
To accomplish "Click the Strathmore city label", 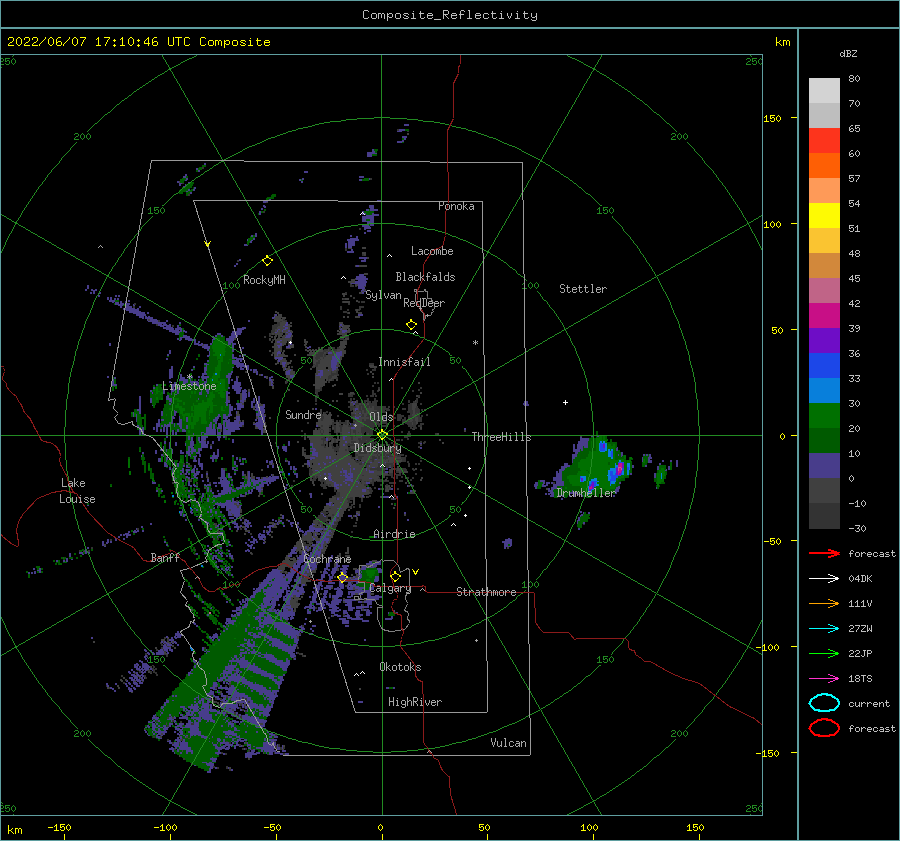I will coord(486,592).
